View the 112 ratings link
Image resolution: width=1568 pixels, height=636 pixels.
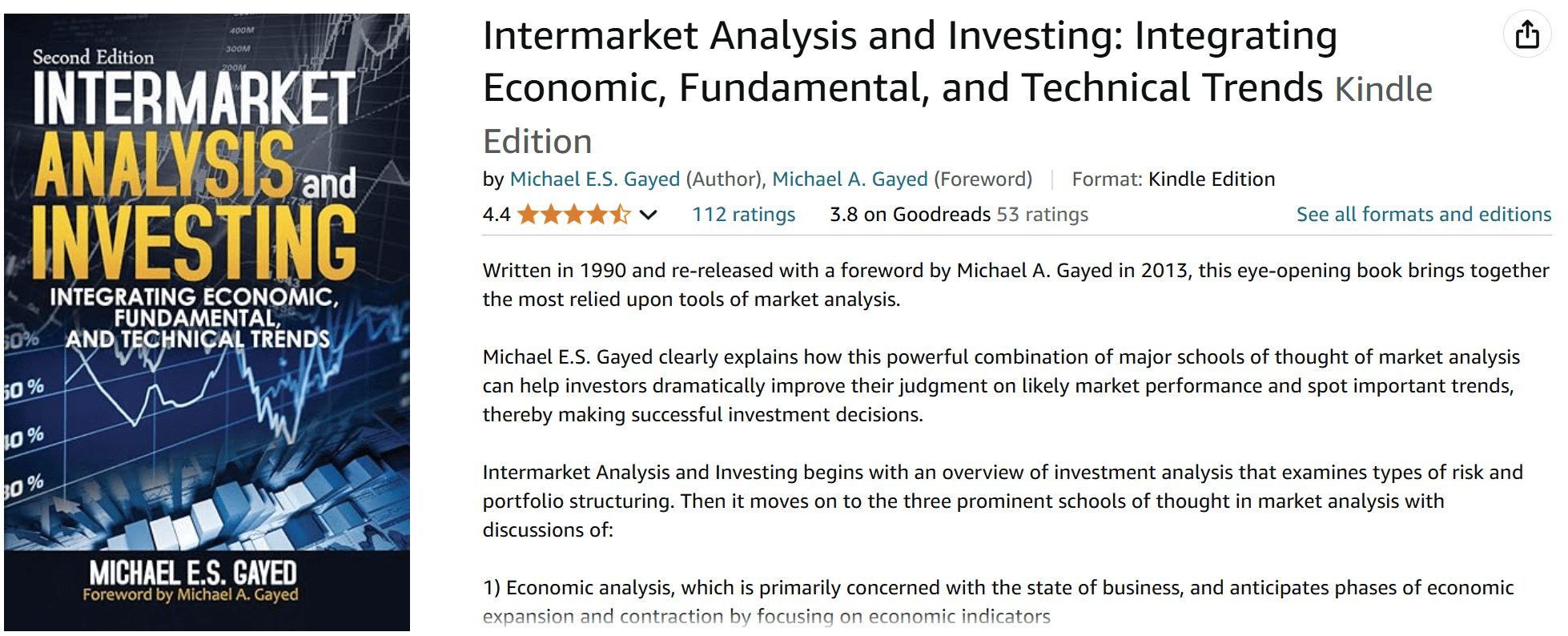coord(743,215)
